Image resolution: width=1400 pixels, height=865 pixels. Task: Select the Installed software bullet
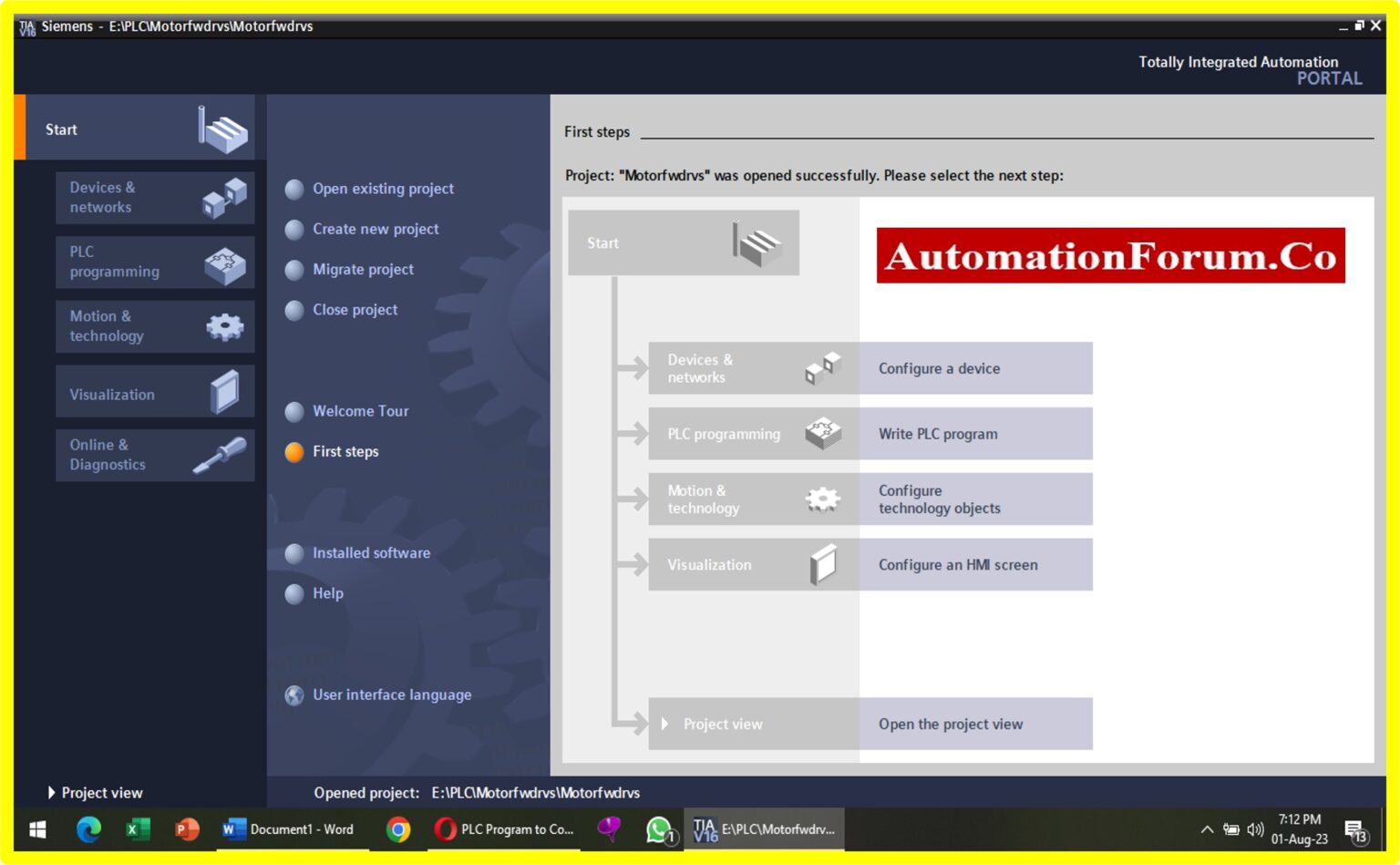click(x=293, y=553)
